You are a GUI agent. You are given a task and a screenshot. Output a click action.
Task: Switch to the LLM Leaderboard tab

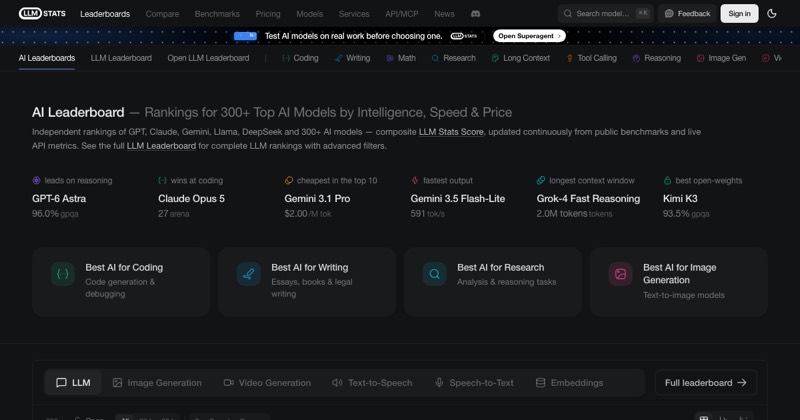[121, 58]
